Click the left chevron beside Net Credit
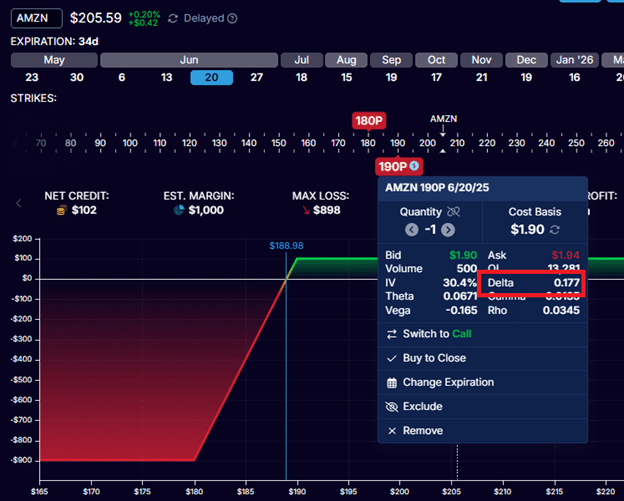This screenshot has width=624, height=501. point(18,203)
